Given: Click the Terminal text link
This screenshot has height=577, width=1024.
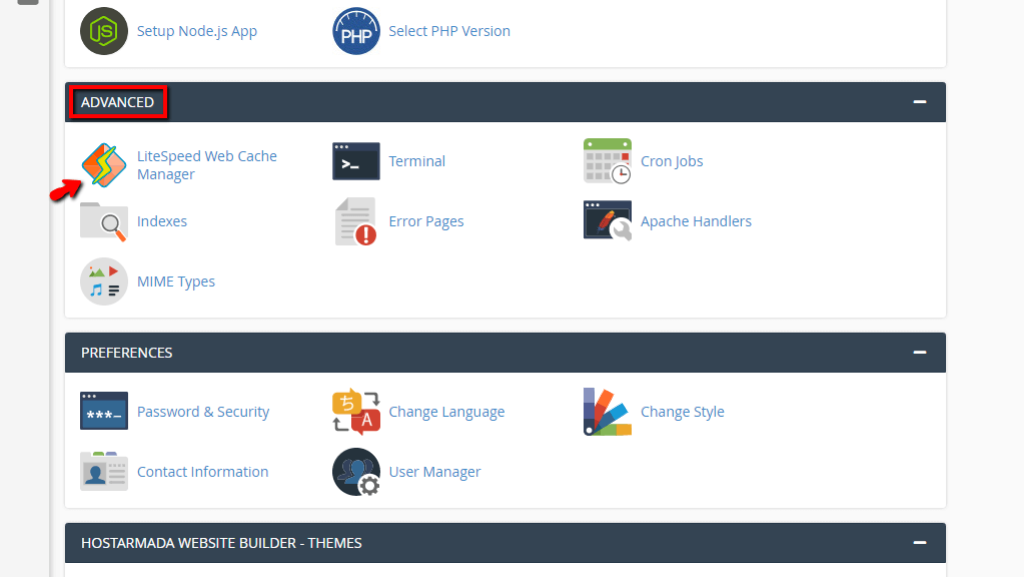Looking at the screenshot, I should point(417,161).
